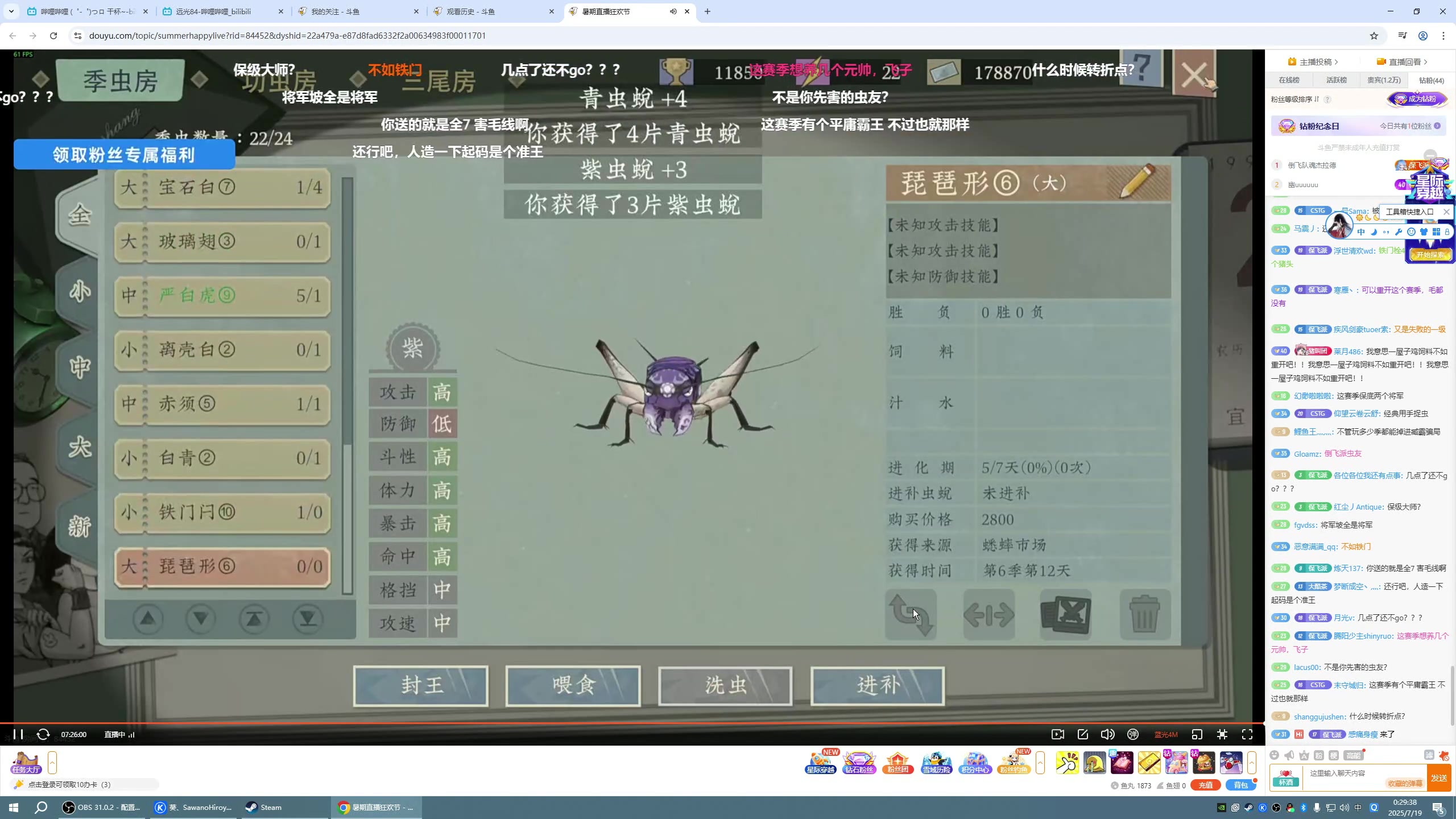1456x819 pixels.
Task: Open 主播投稿 link
Action: (1313, 61)
